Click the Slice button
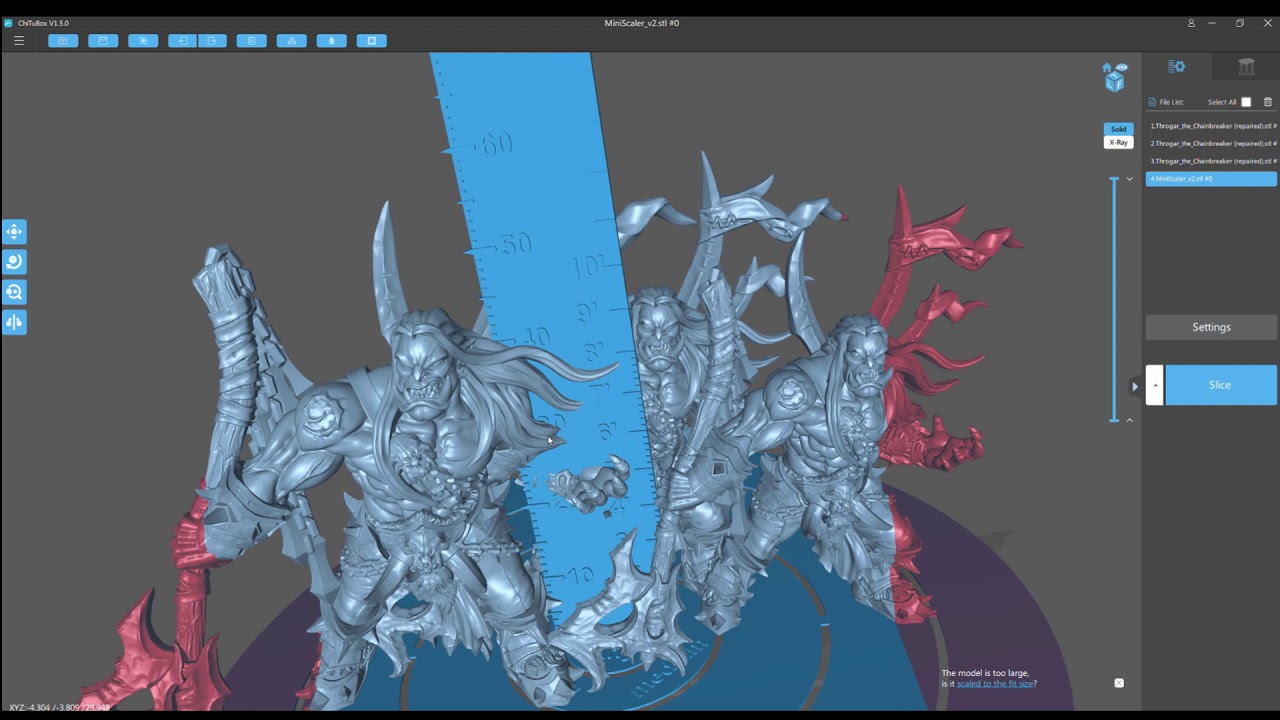The width and height of the screenshot is (1280, 720). coord(1220,385)
